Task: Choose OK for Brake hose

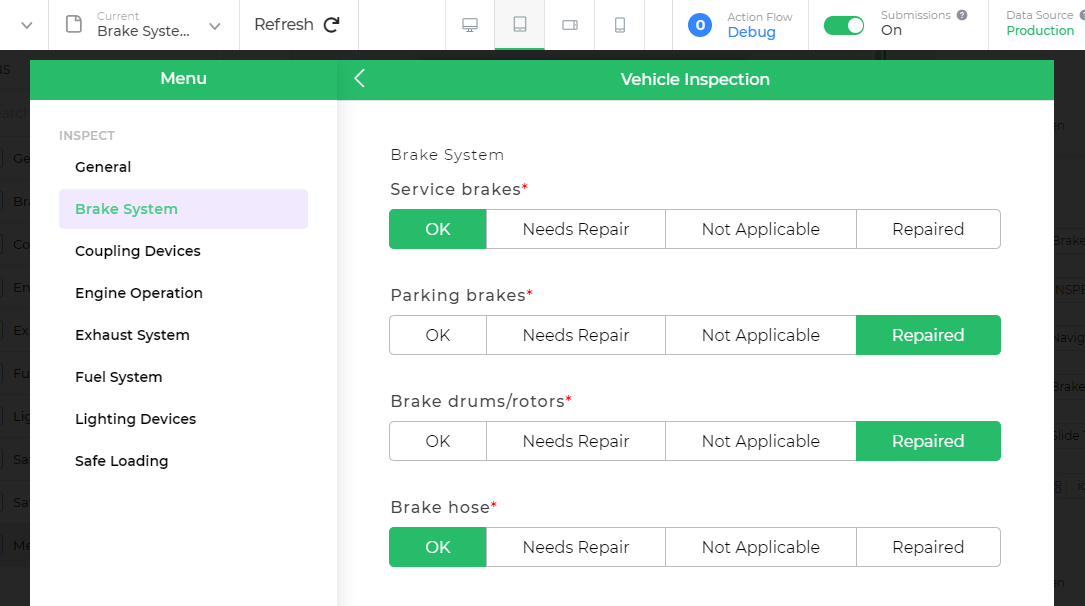Action: (437, 547)
